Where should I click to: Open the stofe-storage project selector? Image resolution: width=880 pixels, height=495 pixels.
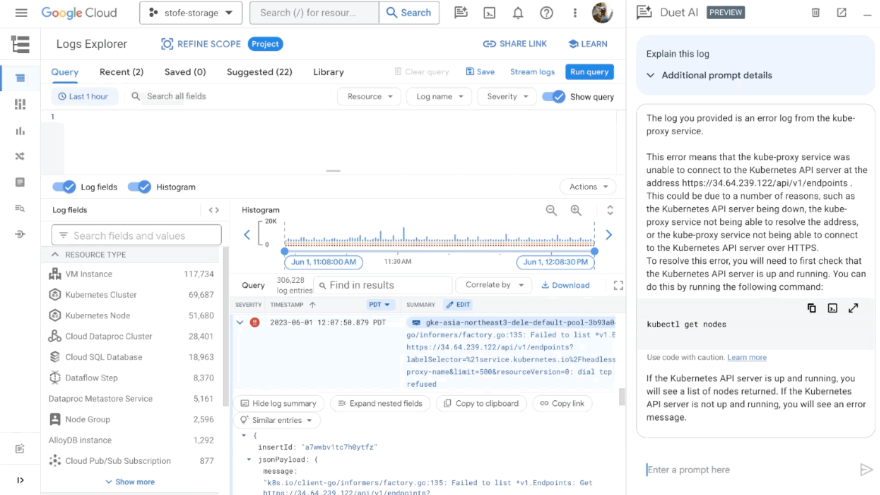[191, 12]
